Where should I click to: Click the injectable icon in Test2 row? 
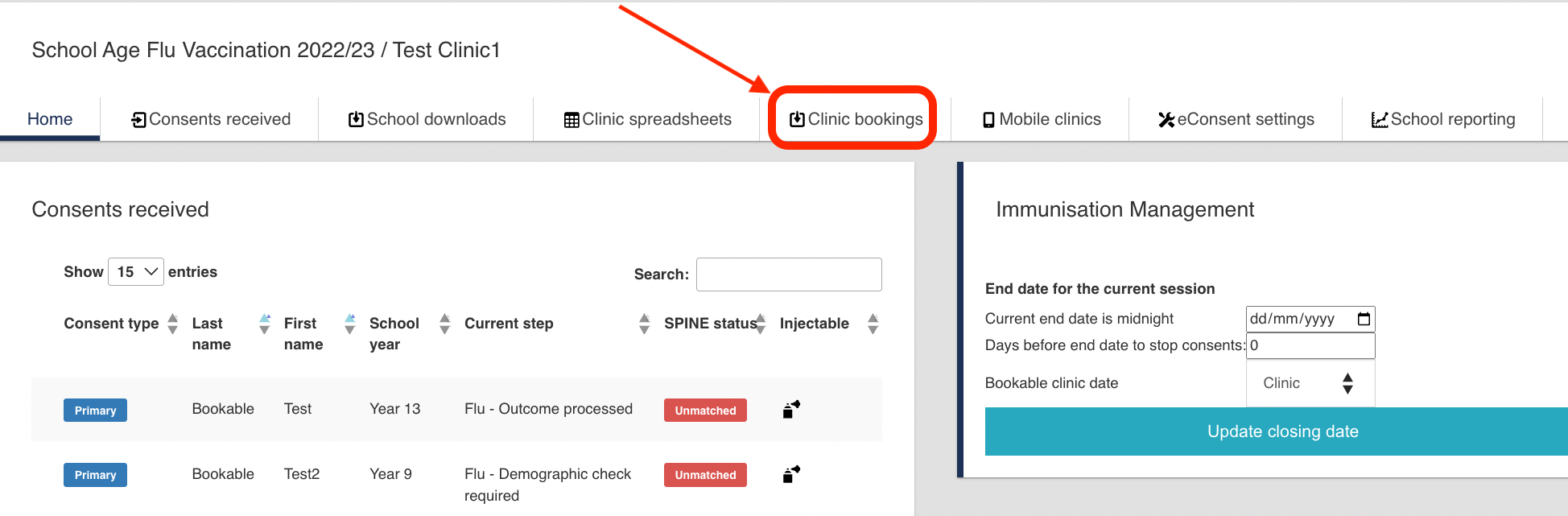pyautogui.click(x=791, y=474)
